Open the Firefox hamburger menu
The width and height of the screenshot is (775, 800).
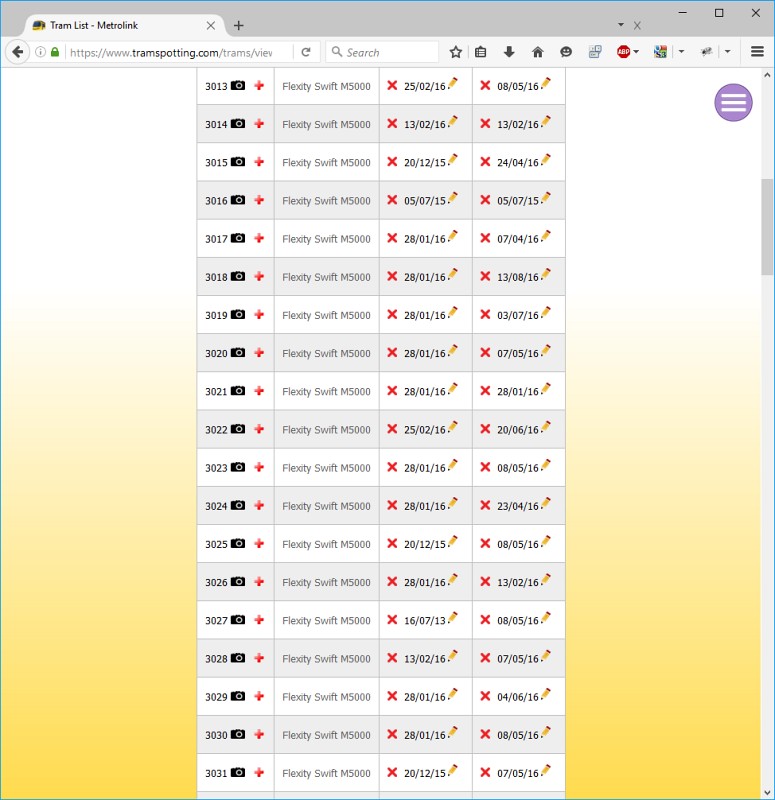coord(757,52)
